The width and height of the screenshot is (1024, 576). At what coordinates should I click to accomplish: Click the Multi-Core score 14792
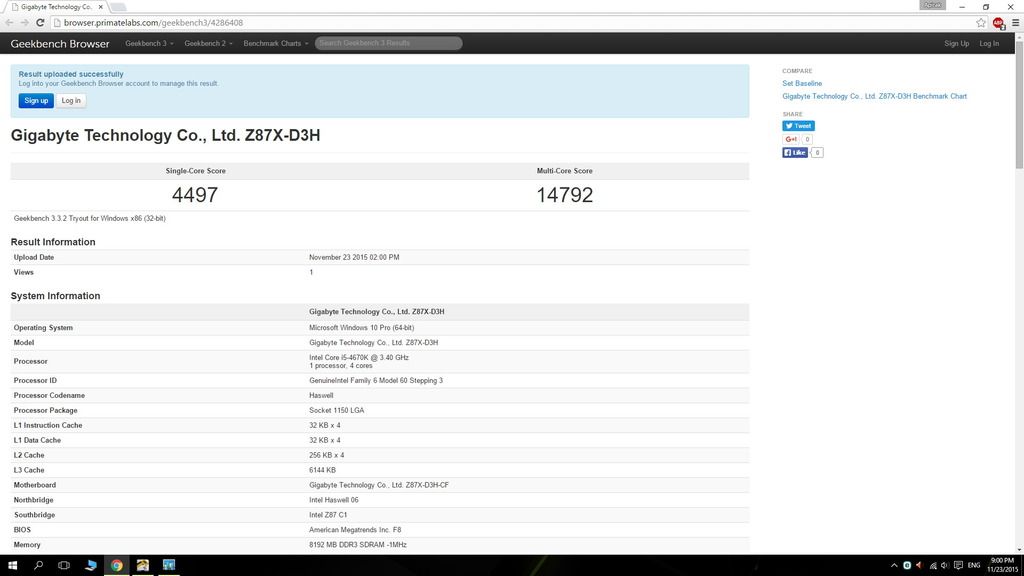[565, 195]
